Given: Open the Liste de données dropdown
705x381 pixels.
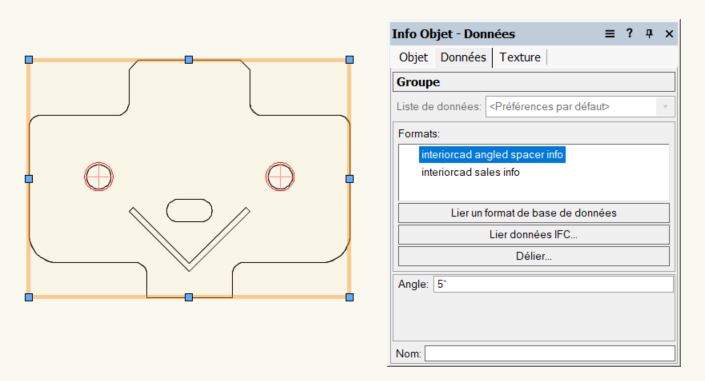Looking at the screenshot, I should click(x=580, y=107).
